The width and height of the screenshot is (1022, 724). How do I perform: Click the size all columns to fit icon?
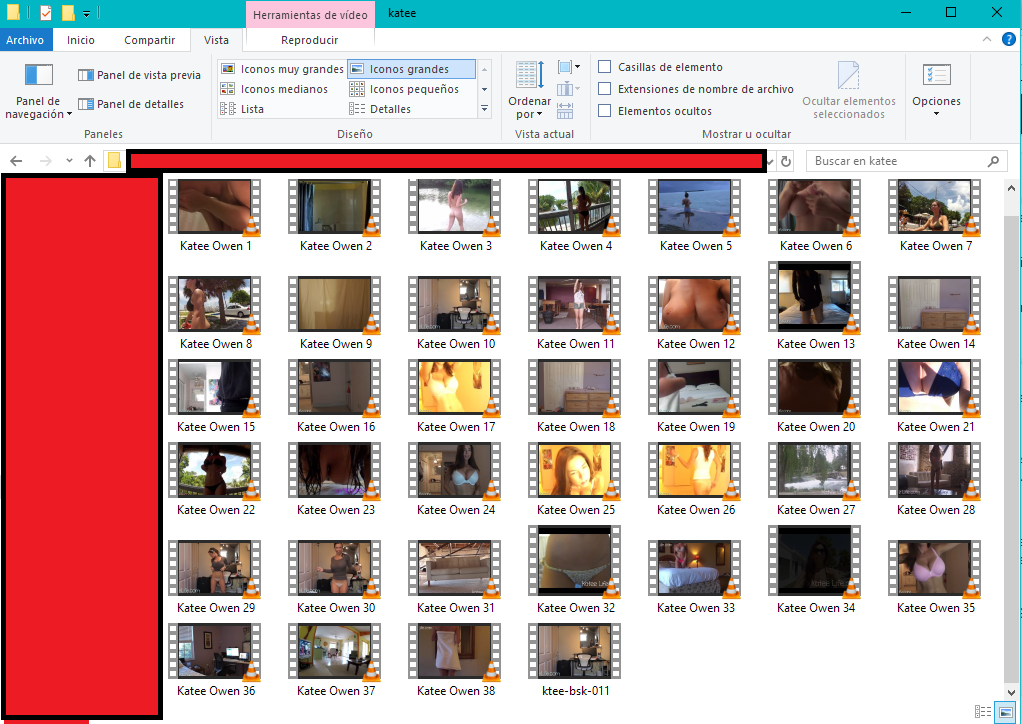(x=565, y=111)
